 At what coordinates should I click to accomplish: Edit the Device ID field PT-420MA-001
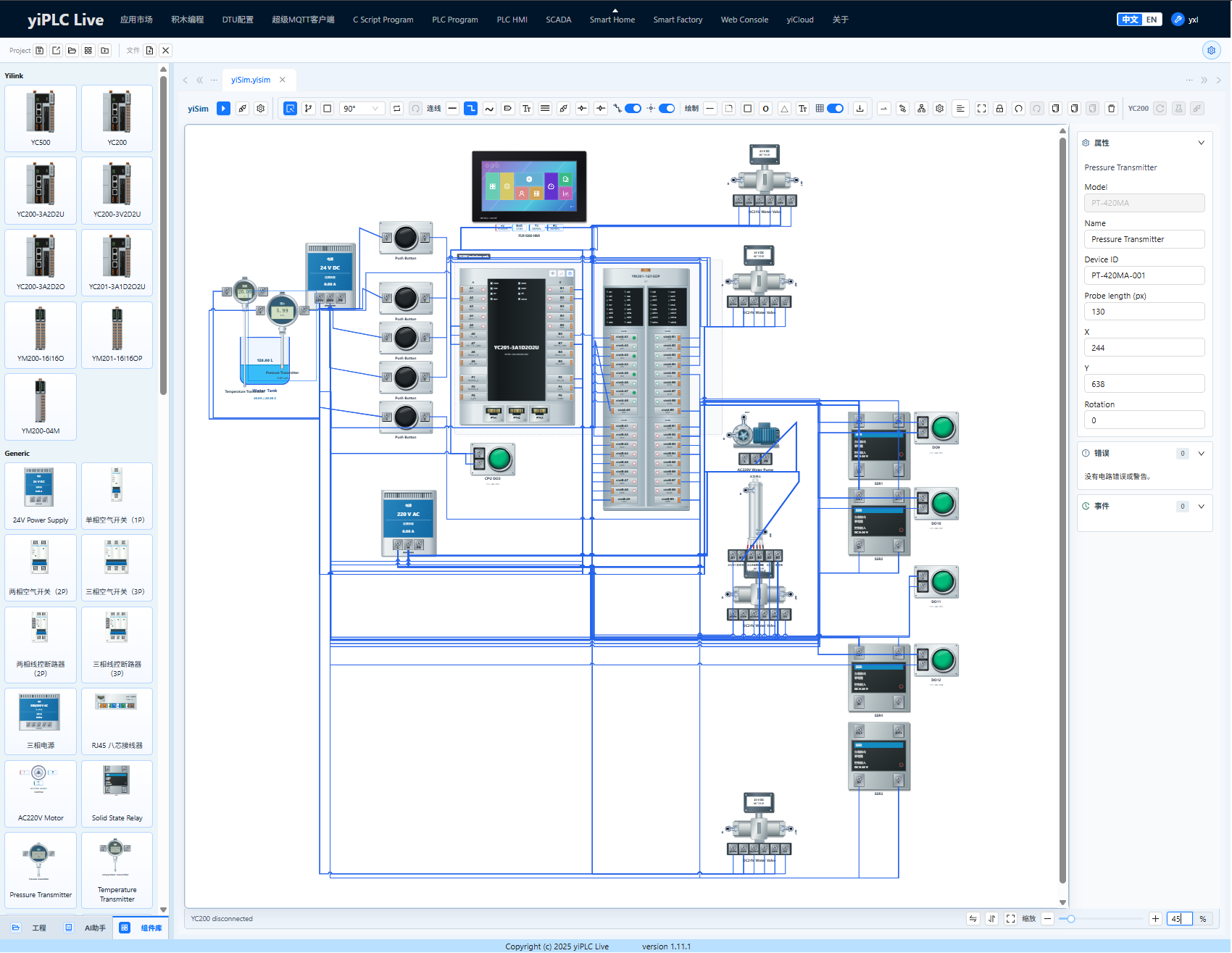tap(1144, 275)
